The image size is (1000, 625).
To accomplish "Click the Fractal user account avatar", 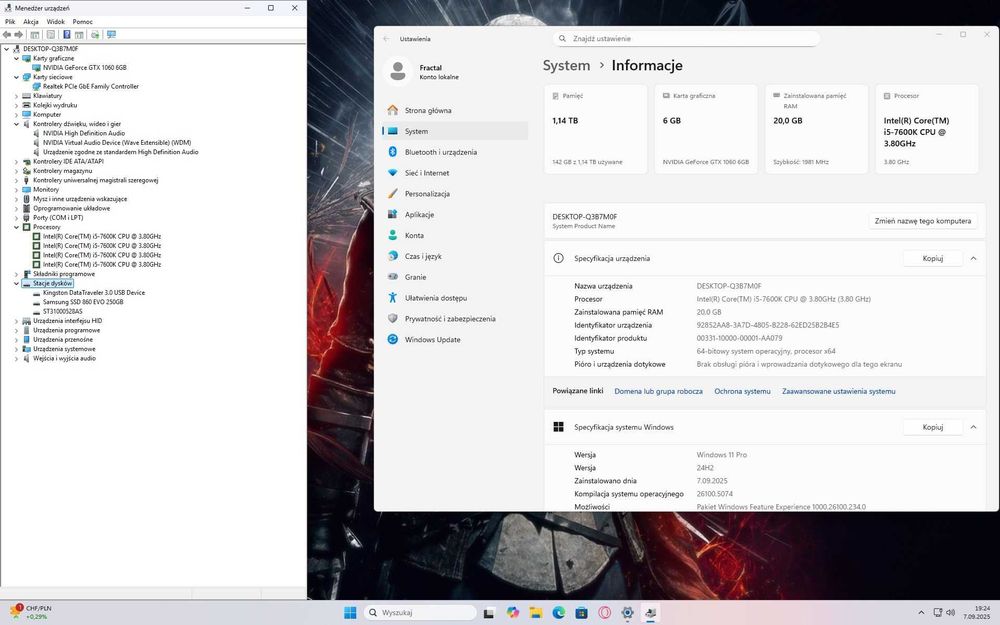I will tap(397, 71).
